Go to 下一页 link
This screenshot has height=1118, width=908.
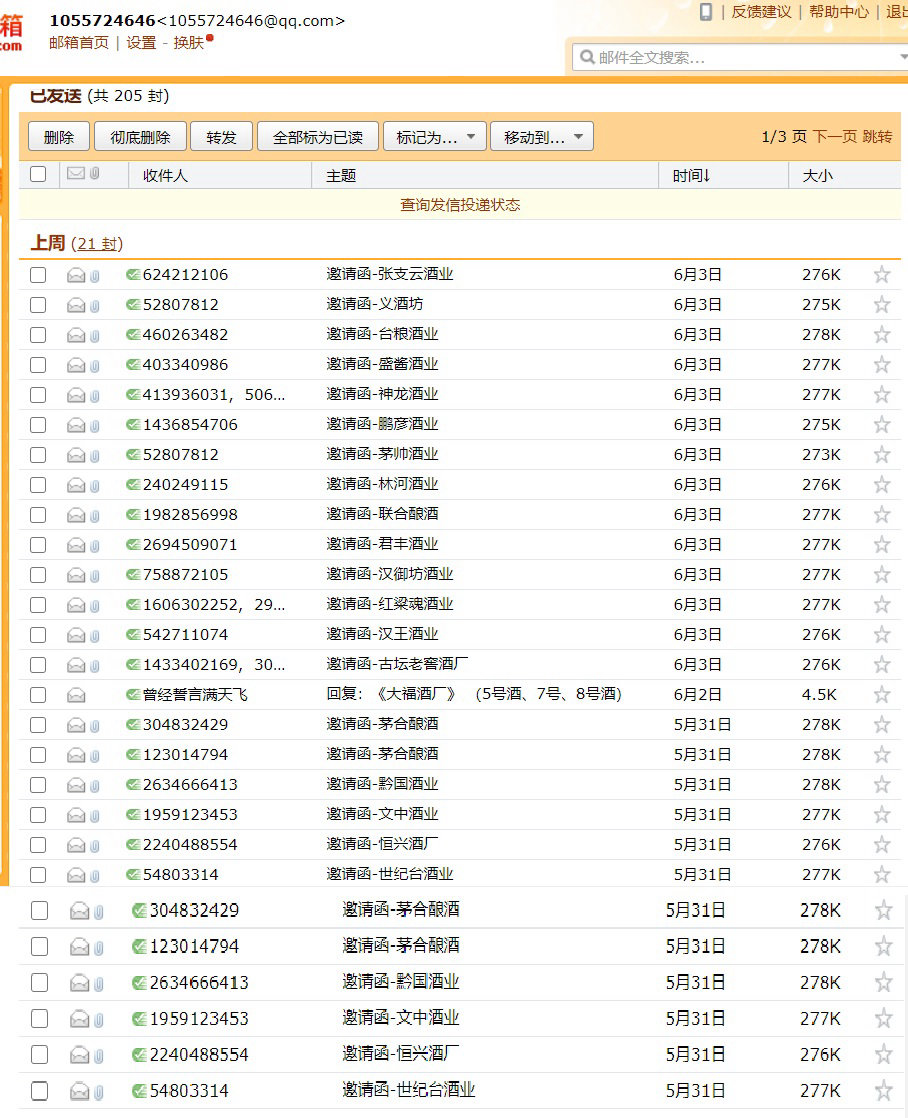(834, 137)
